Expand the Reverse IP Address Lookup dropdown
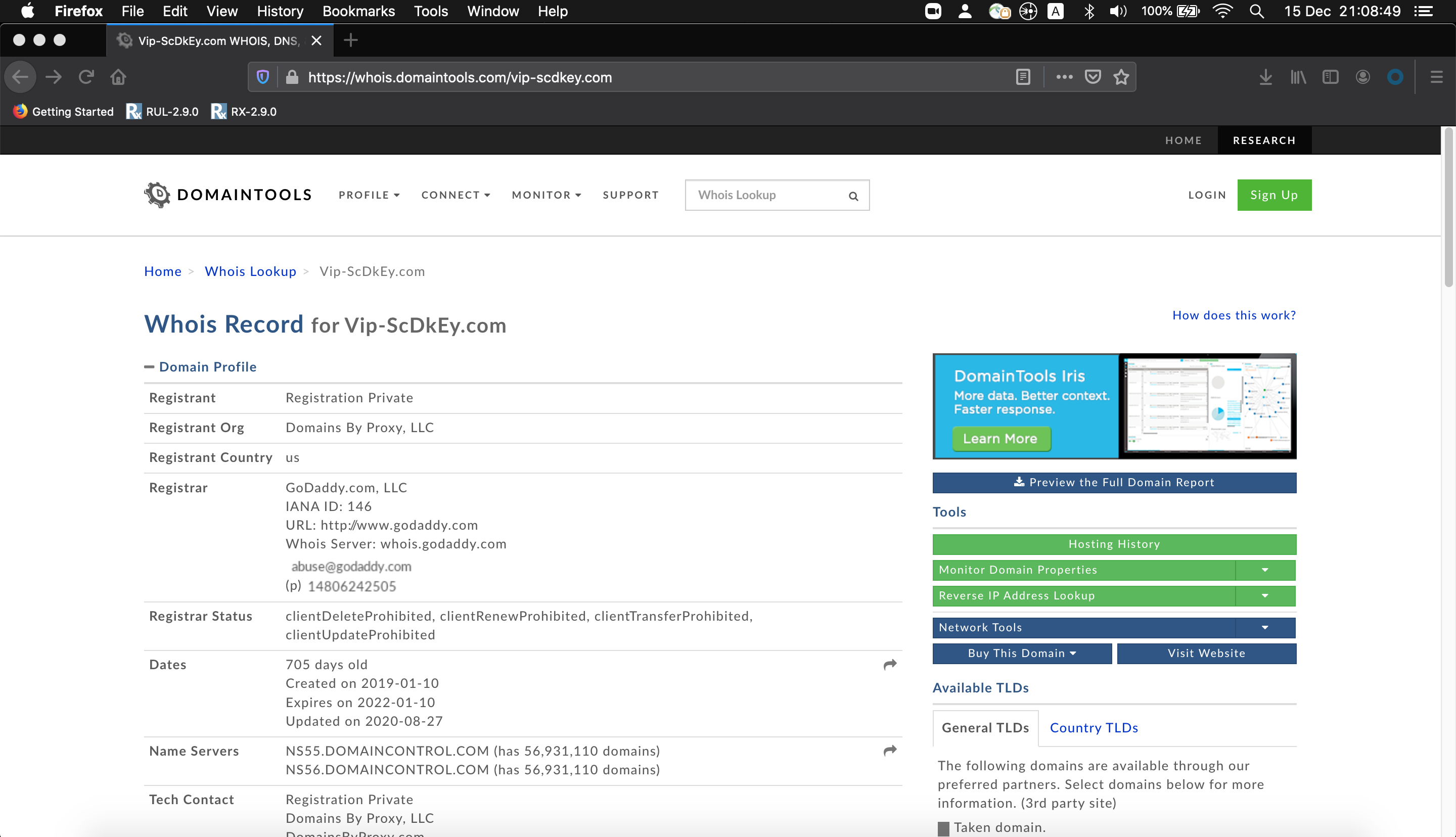The height and width of the screenshot is (837, 1456). pyautogui.click(x=1265, y=595)
